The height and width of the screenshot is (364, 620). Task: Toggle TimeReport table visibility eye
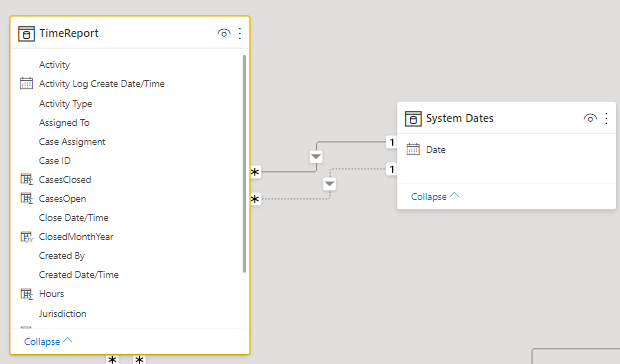224,33
